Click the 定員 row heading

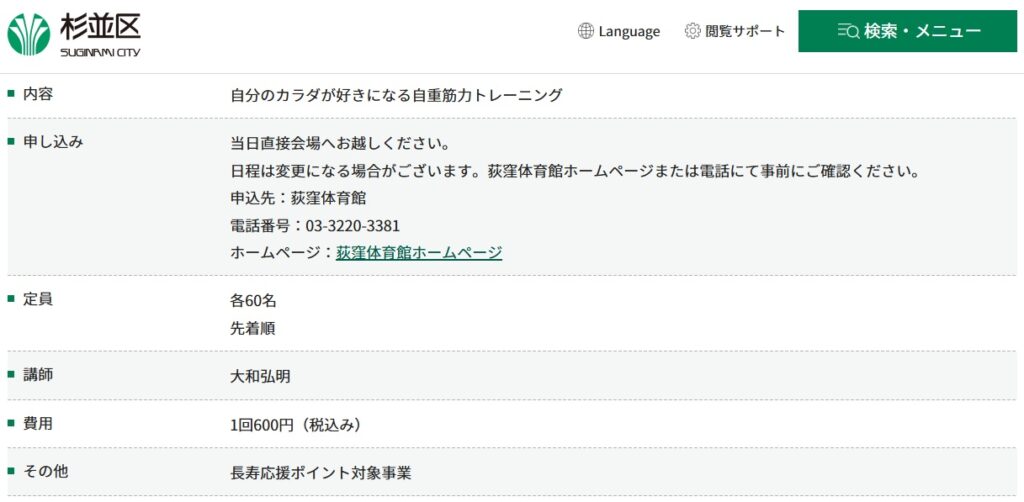pyautogui.click(x=38, y=300)
